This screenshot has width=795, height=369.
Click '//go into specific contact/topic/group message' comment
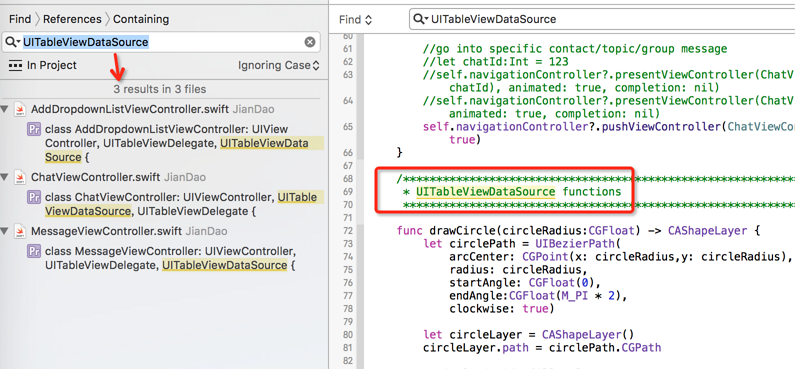point(575,49)
